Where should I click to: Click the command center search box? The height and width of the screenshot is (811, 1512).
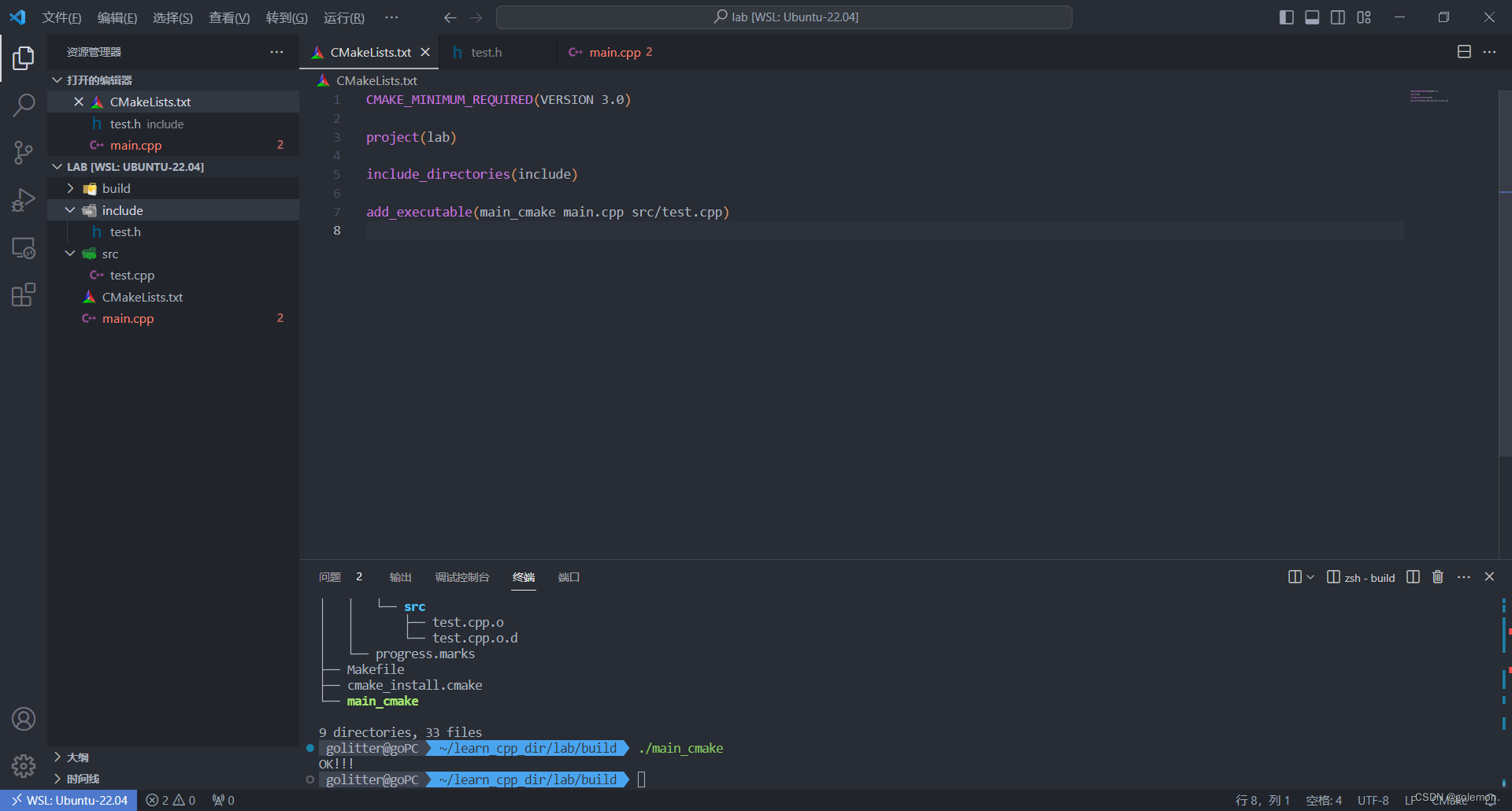[x=784, y=17]
